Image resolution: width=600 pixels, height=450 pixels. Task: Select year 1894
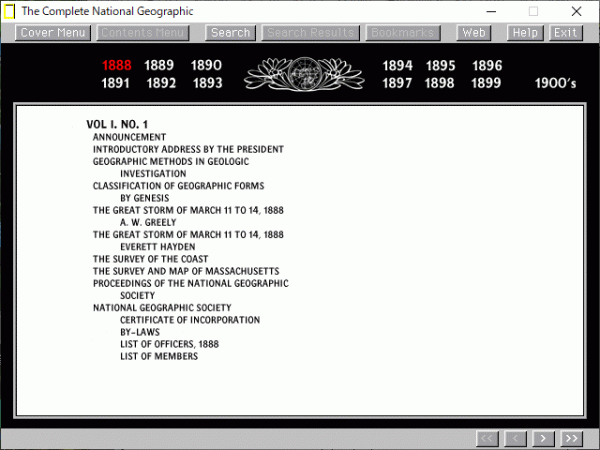[x=398, y=66]
